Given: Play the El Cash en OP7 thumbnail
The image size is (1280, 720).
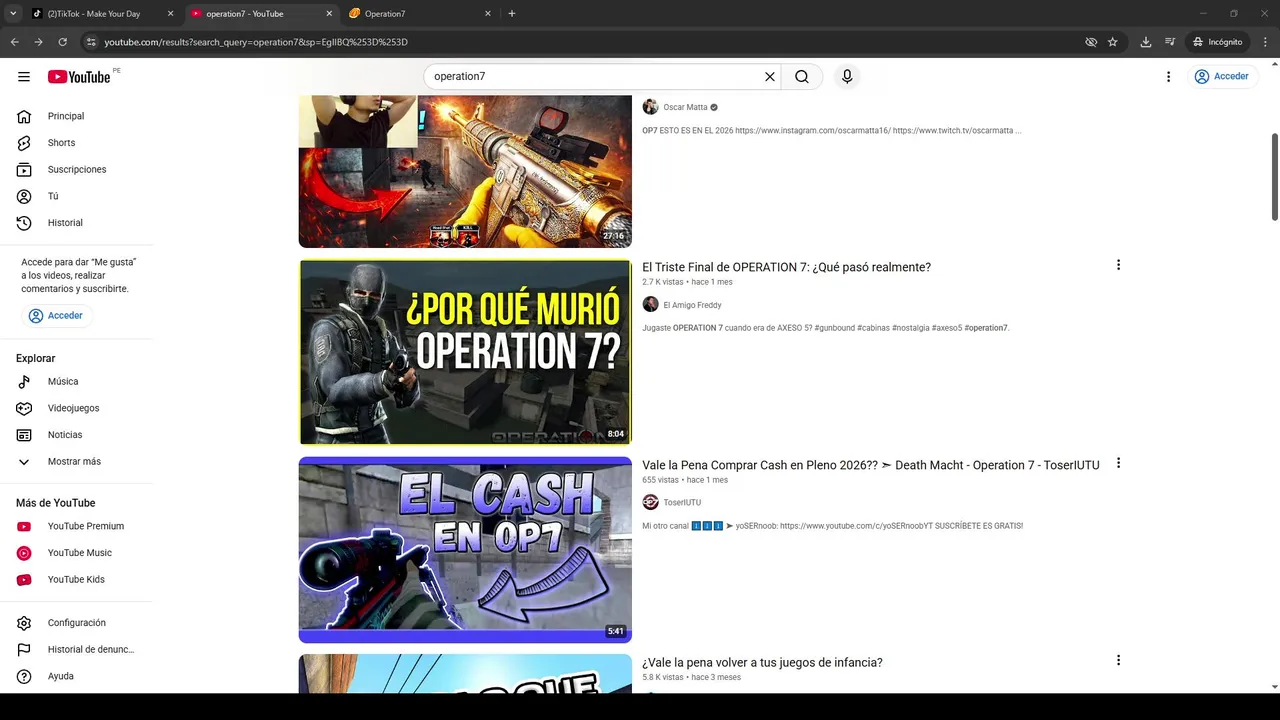Looking at the screenshot, I should [x=465, y=550].
